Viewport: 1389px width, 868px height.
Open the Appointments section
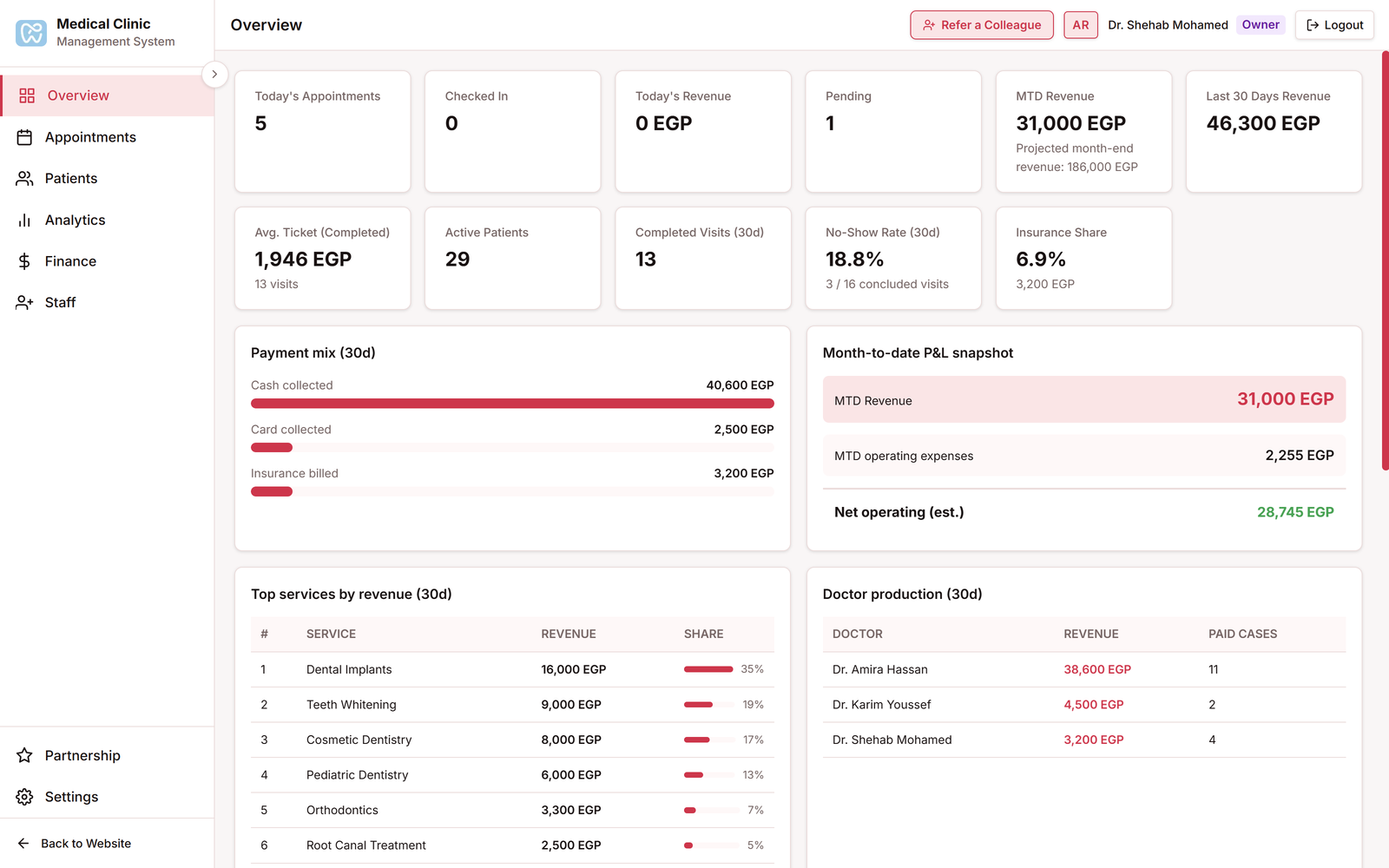pos(108,137)
